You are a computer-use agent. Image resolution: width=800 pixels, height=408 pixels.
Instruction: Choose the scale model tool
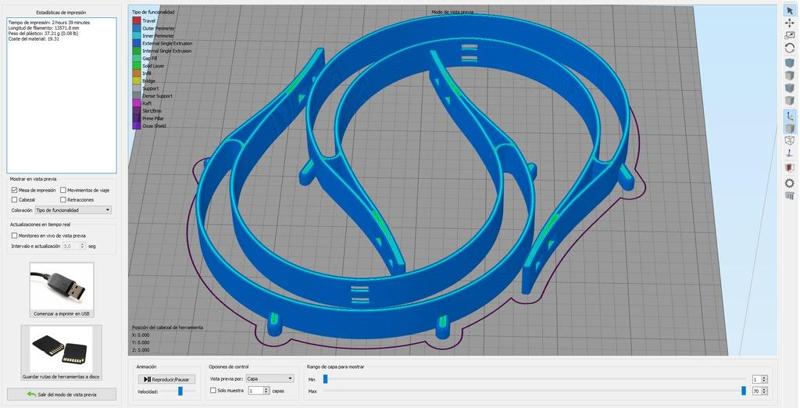(789, 35)
